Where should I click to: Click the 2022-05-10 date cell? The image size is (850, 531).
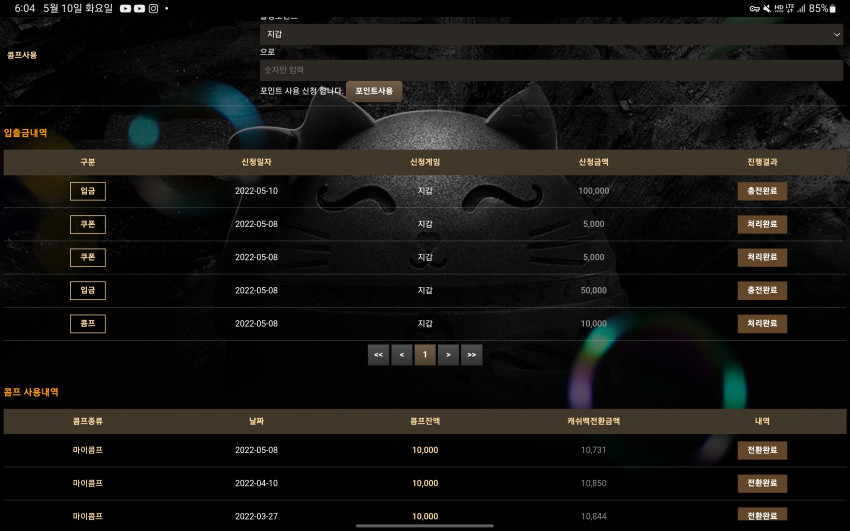pyautogui.click(x=256, y=191)
